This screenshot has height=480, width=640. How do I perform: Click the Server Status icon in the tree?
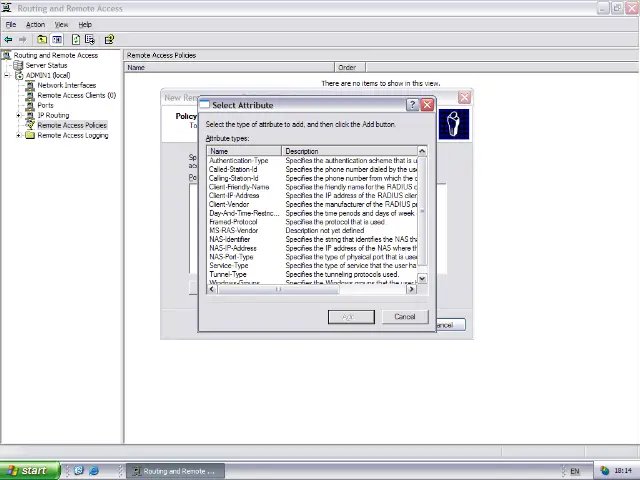(x=18, y=65)
